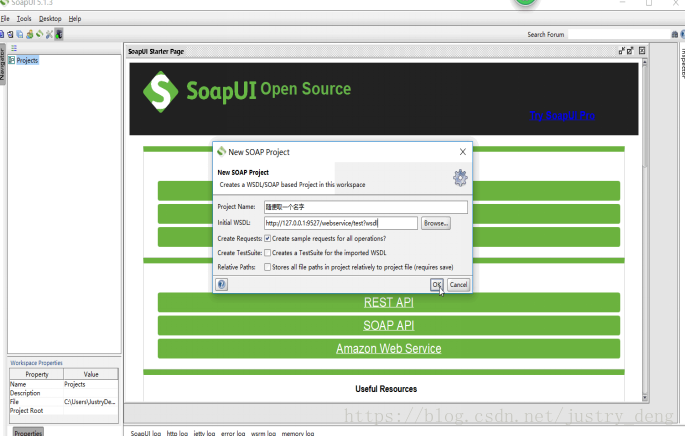Click the Import Project toolbar icon
This screenshot has width=685, height=436.
(x=10, y=34)
